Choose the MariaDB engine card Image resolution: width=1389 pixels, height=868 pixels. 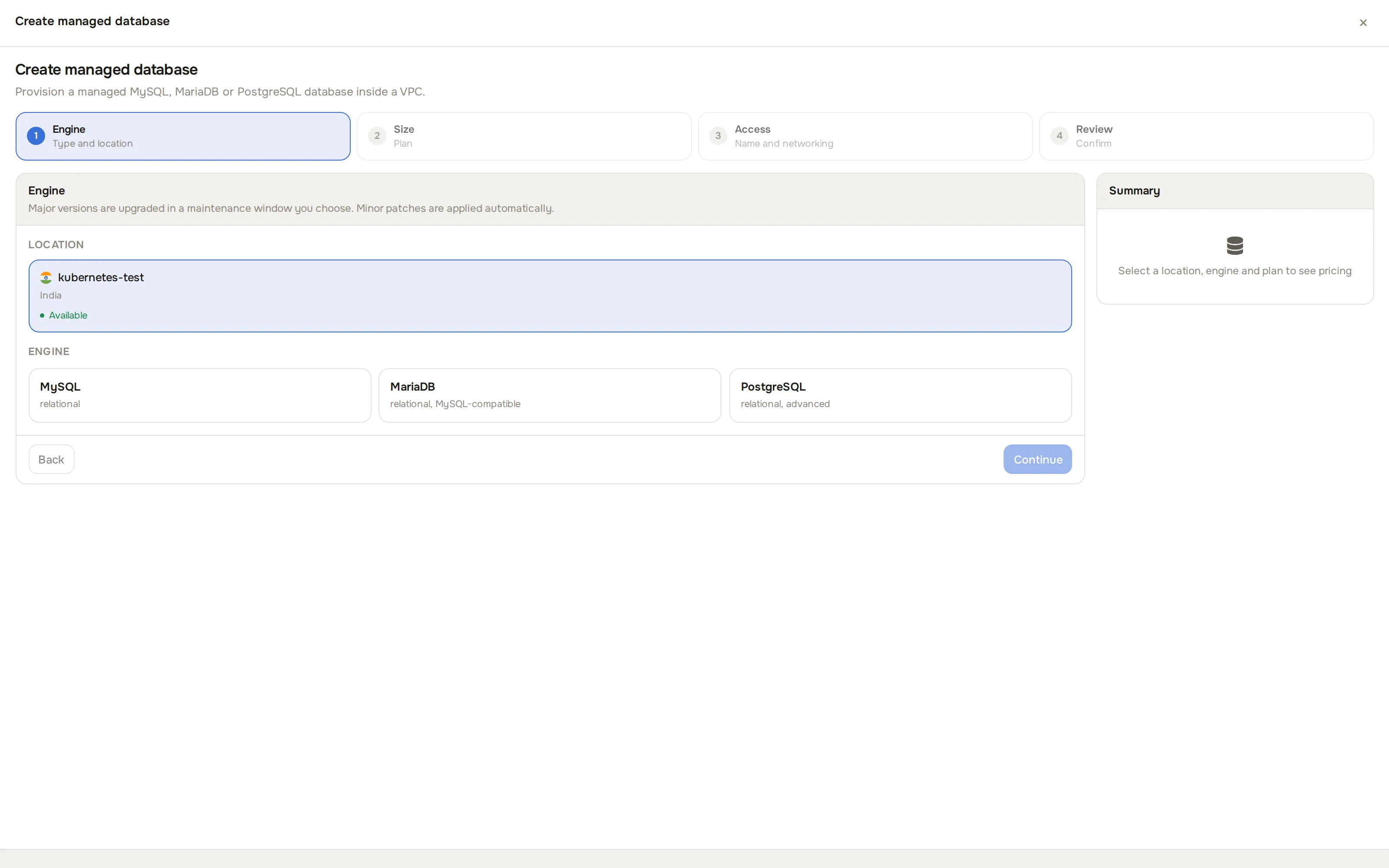(x=549, y=395)
